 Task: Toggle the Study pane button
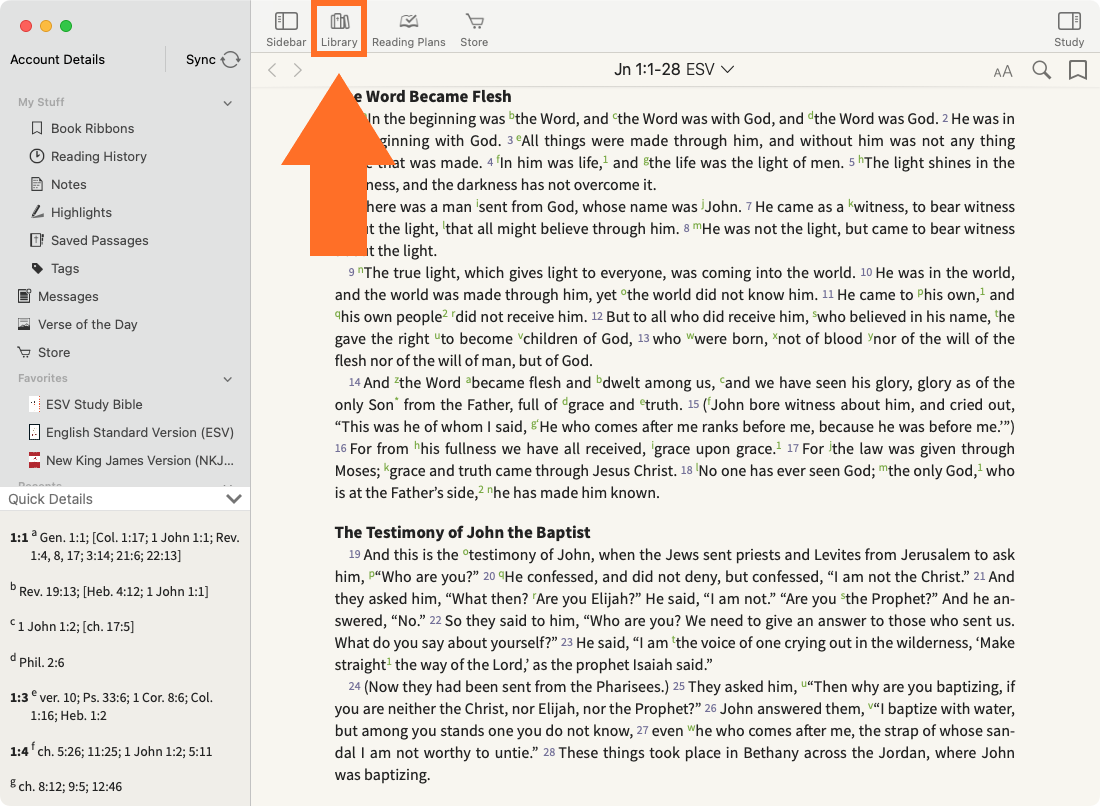coord(1068,28)
